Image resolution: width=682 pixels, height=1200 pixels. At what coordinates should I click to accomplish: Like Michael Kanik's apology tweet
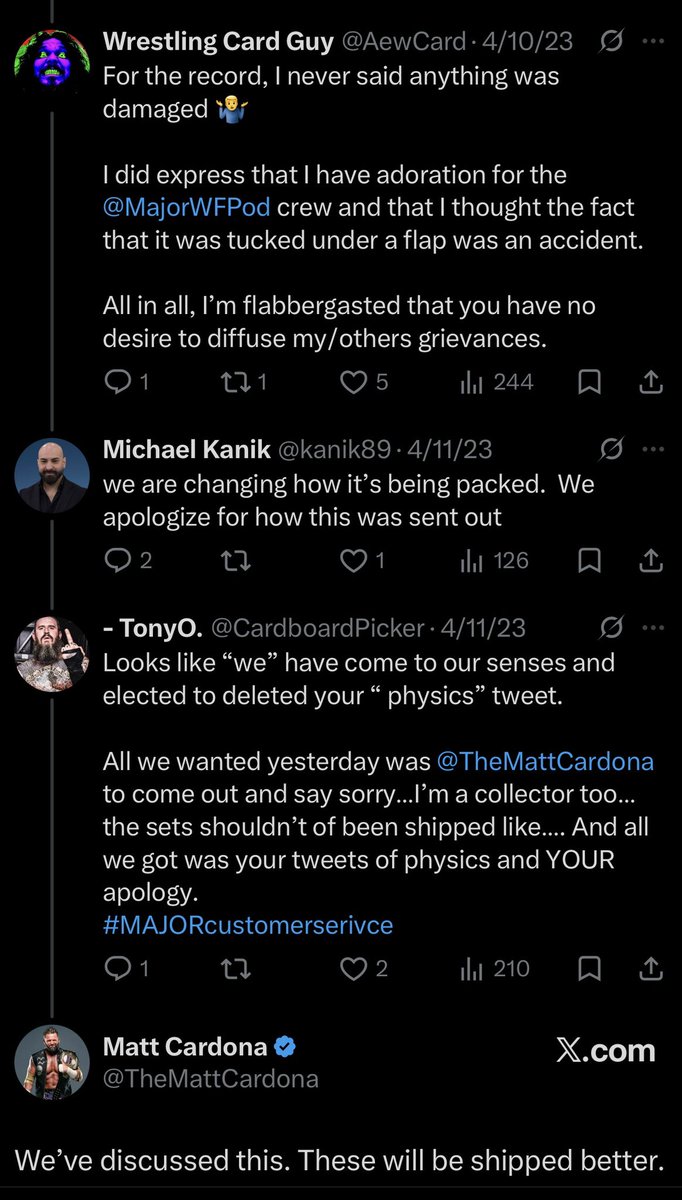[354, 561]
